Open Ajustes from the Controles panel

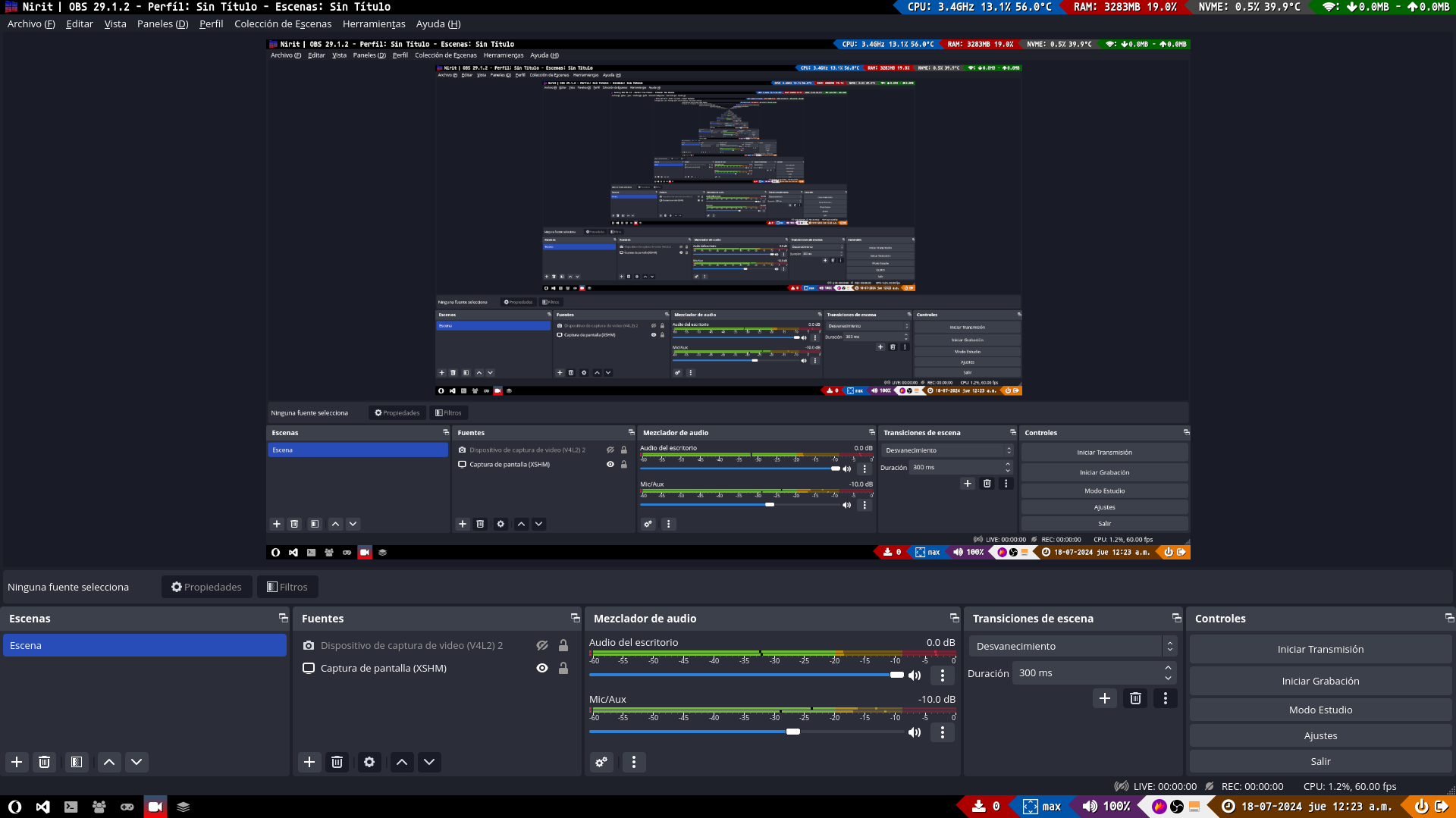[x=1320, y=735]
